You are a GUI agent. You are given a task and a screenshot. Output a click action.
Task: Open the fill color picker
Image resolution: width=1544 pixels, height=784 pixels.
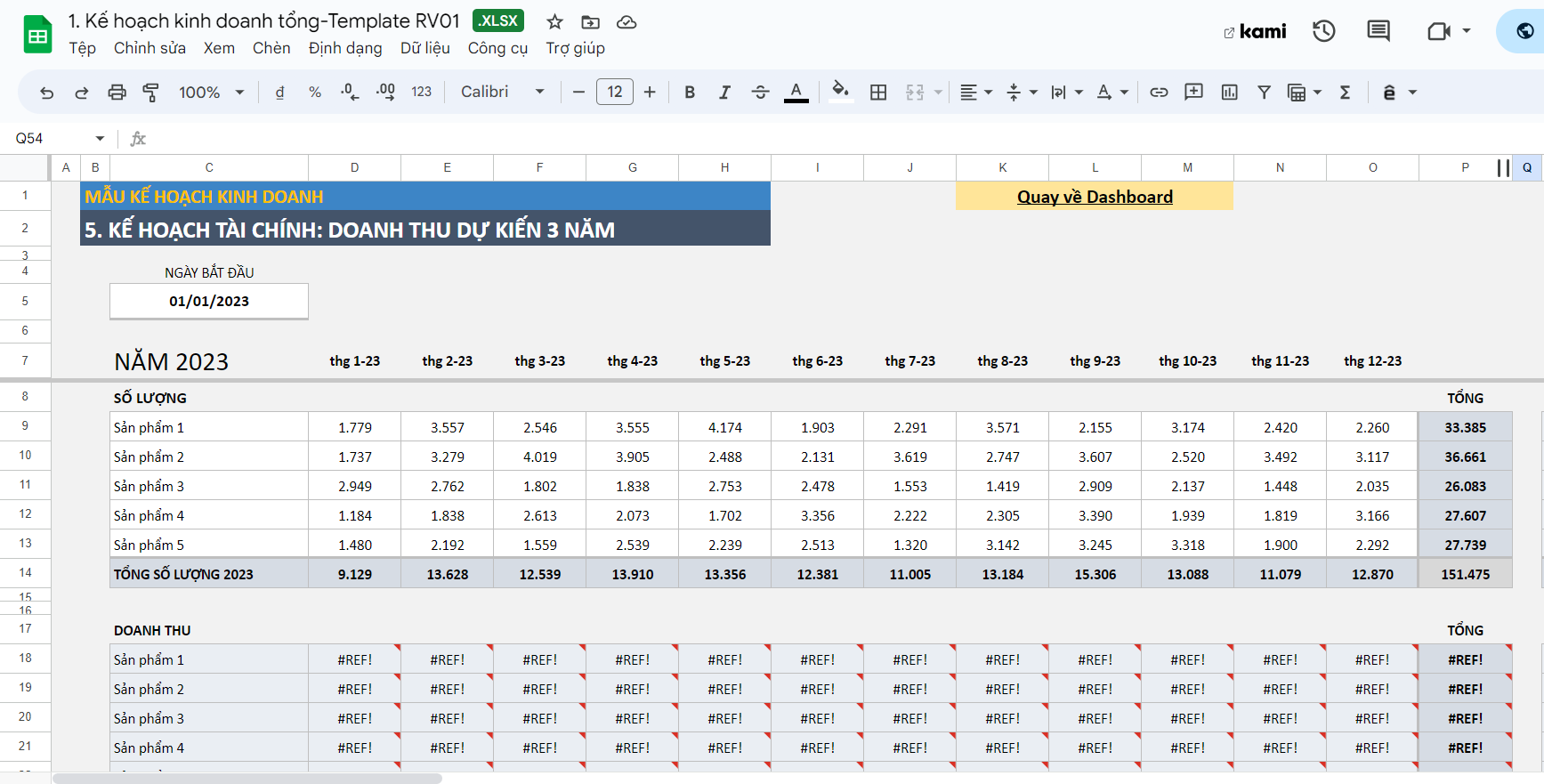[840, 93]
